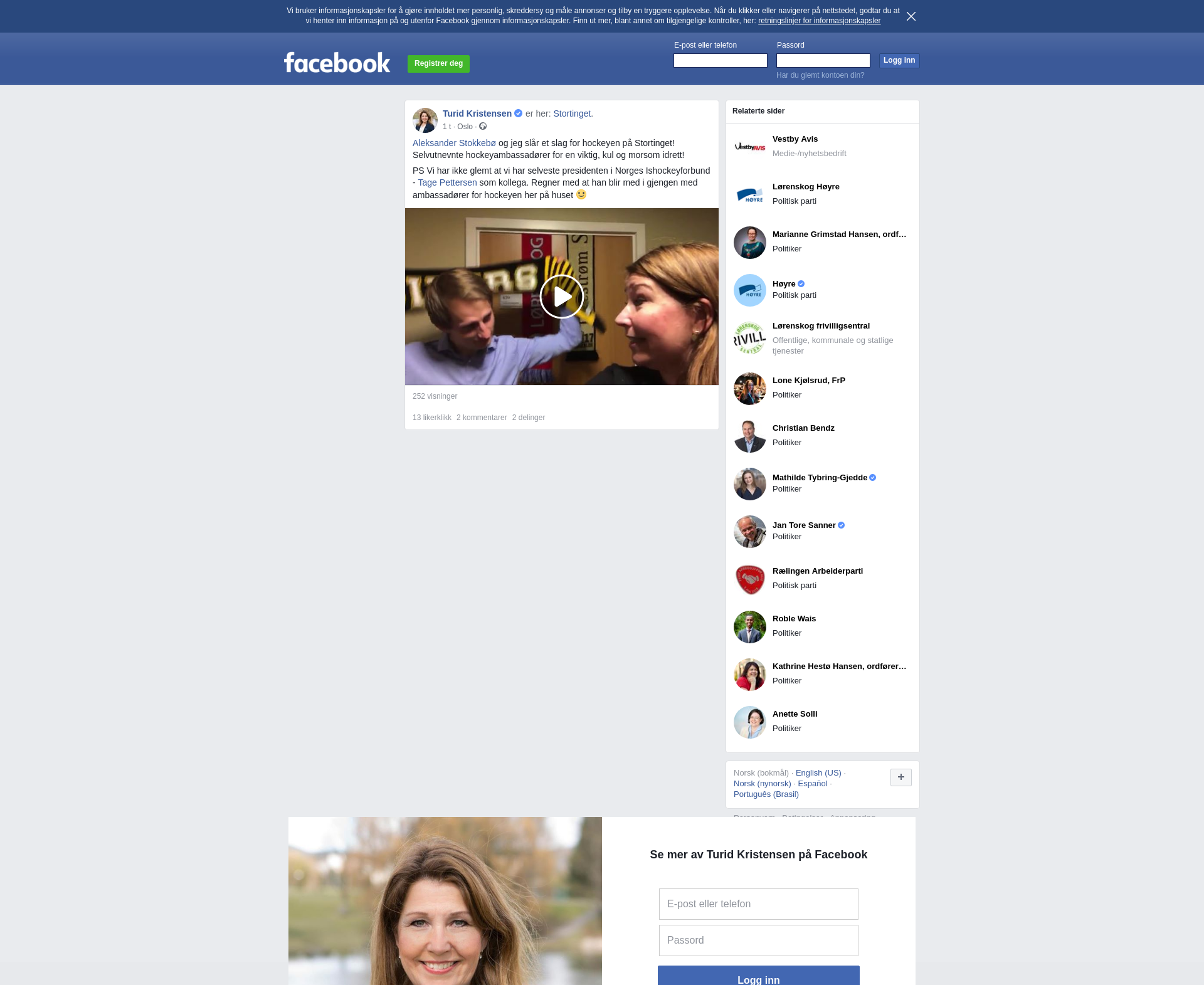Focus the header Passord field
The height and width of the screenshot is (985, 1204).
823,60
